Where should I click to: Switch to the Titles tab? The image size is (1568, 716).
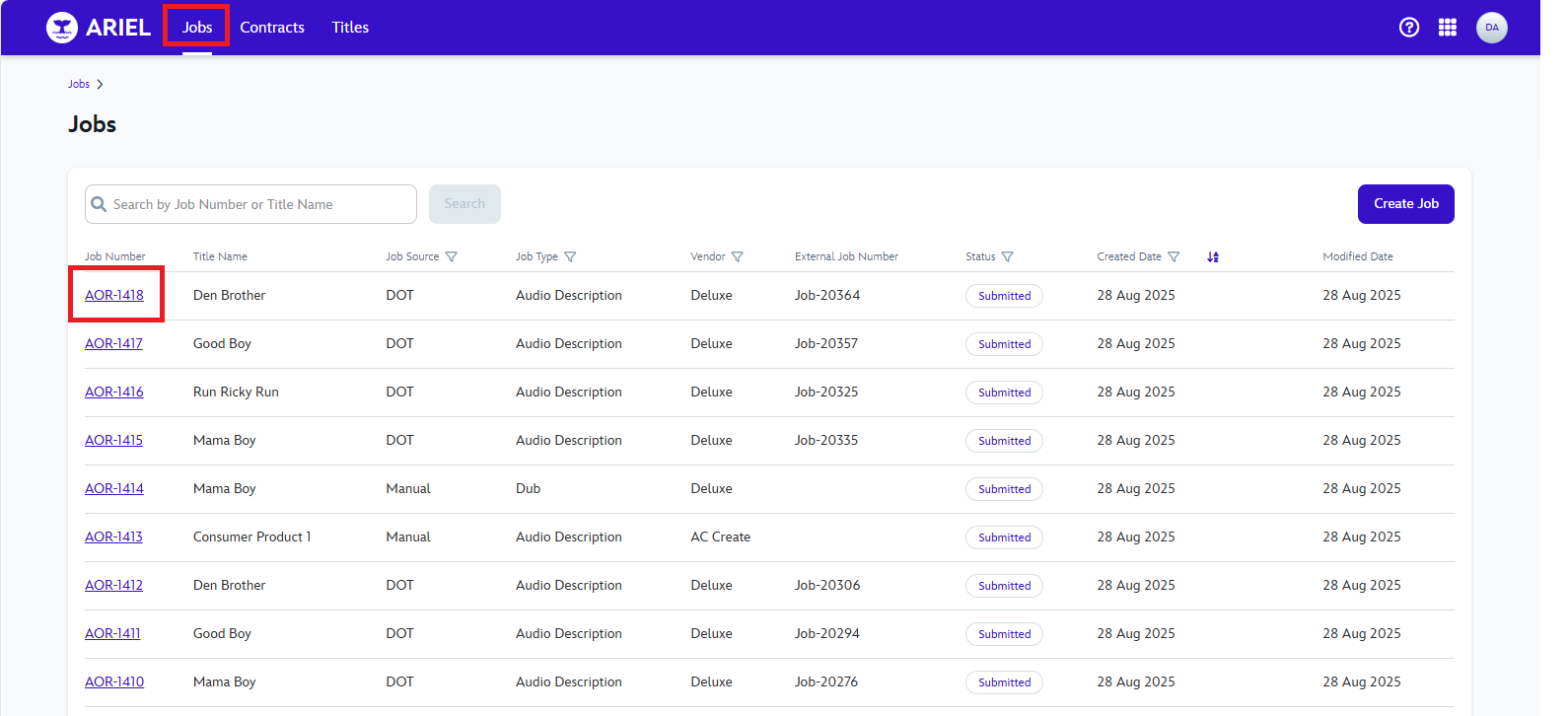click(350, 28)
